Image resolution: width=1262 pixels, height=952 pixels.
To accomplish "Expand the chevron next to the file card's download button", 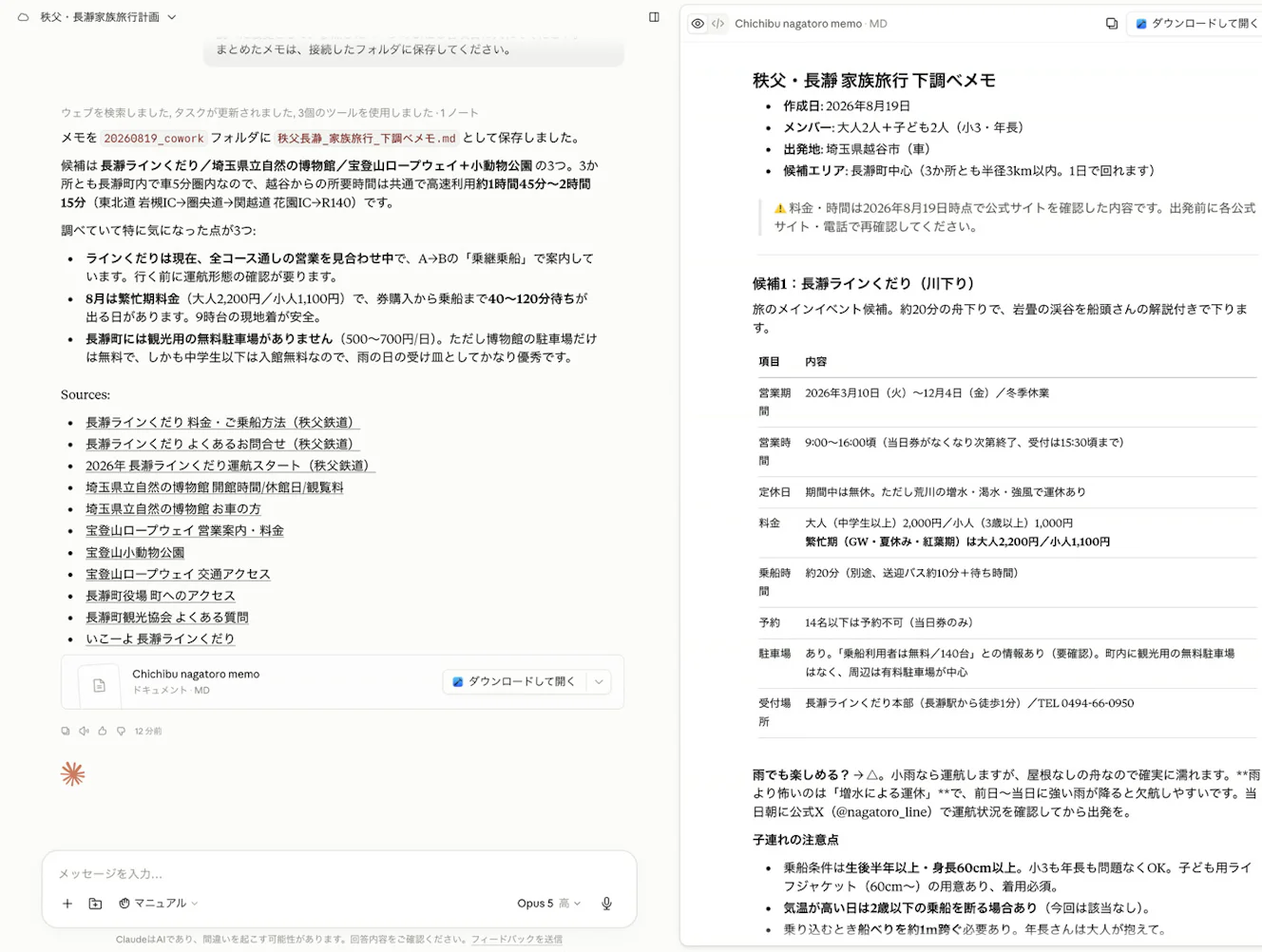I will point(599,682).
